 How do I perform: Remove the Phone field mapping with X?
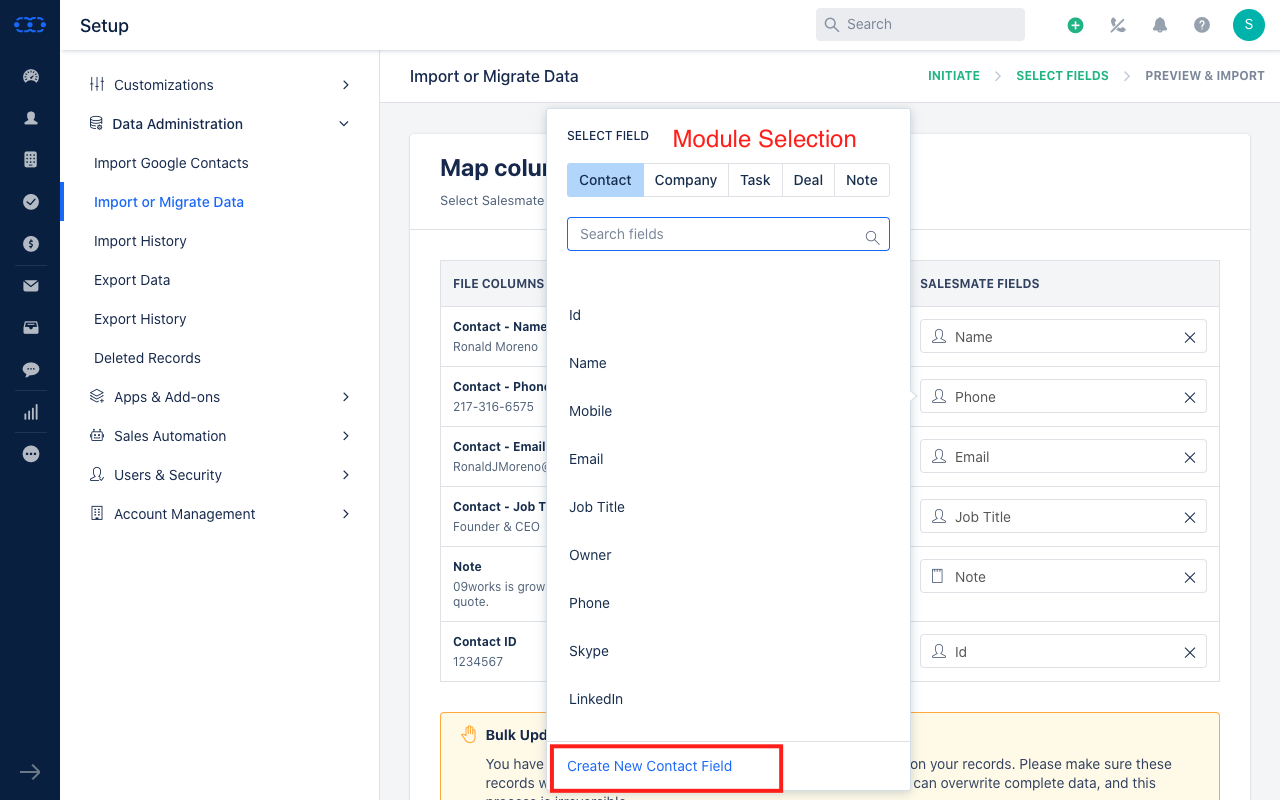(x=1190, y=398)
